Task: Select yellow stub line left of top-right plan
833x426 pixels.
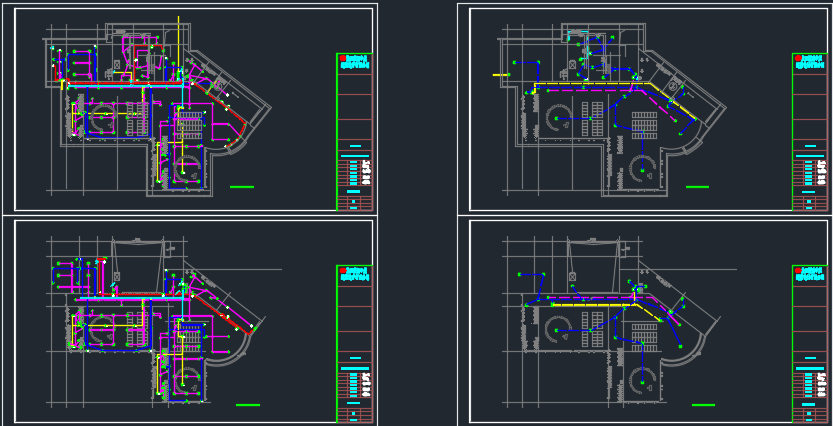Action: (x=501, y=75)
